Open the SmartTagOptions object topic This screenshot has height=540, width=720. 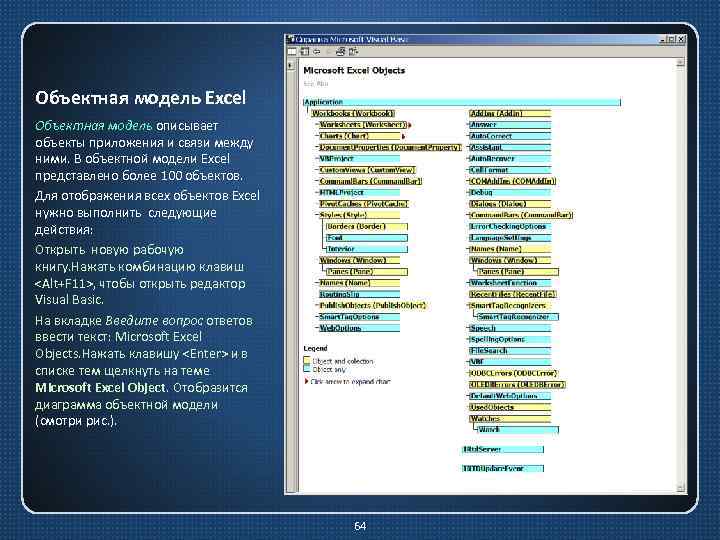pos(360,317)
